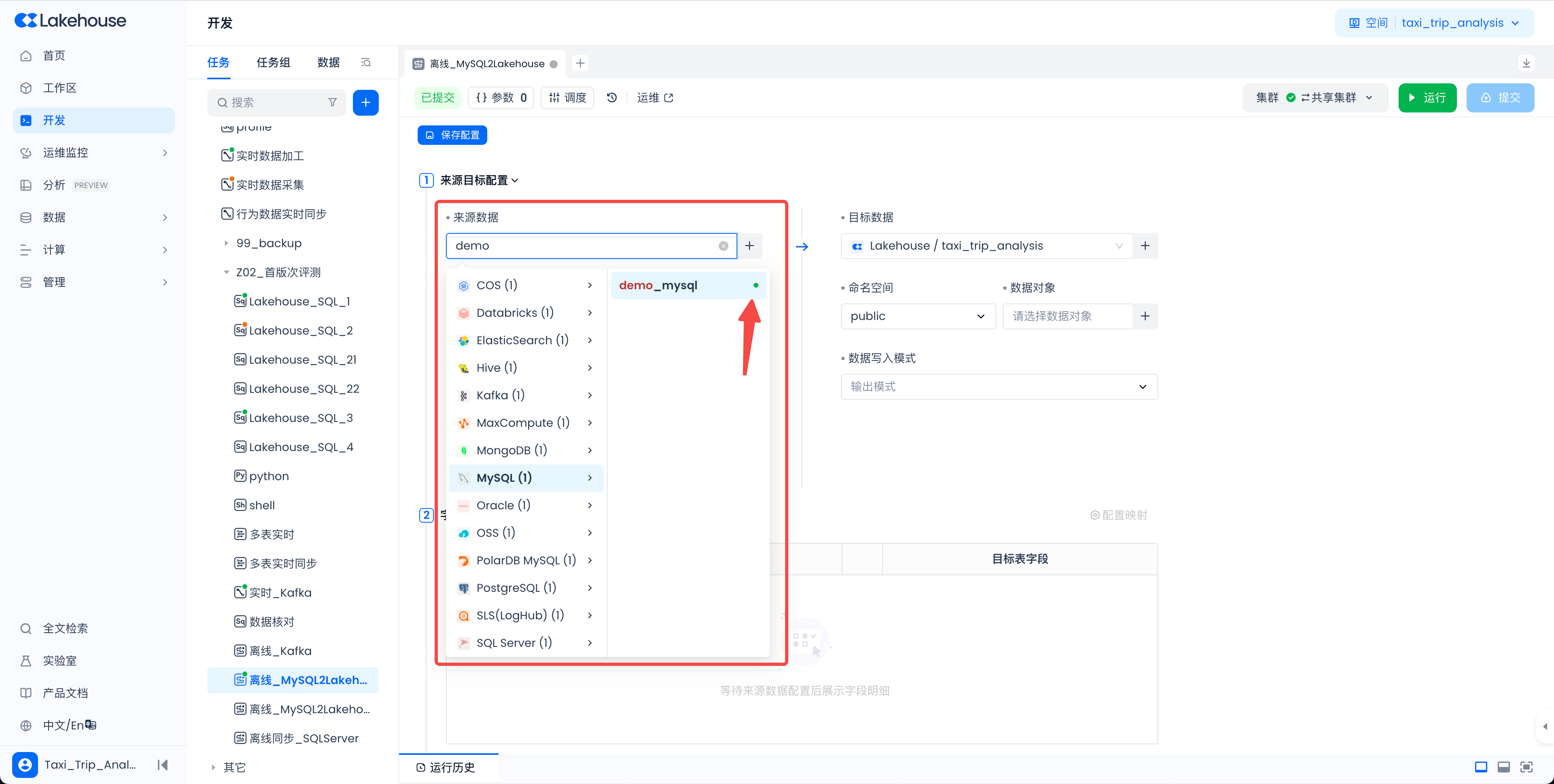This screenshot has height=784, width=1554.
Task: Select the Hive (1) data source type
Action: (x=526, y=368)
